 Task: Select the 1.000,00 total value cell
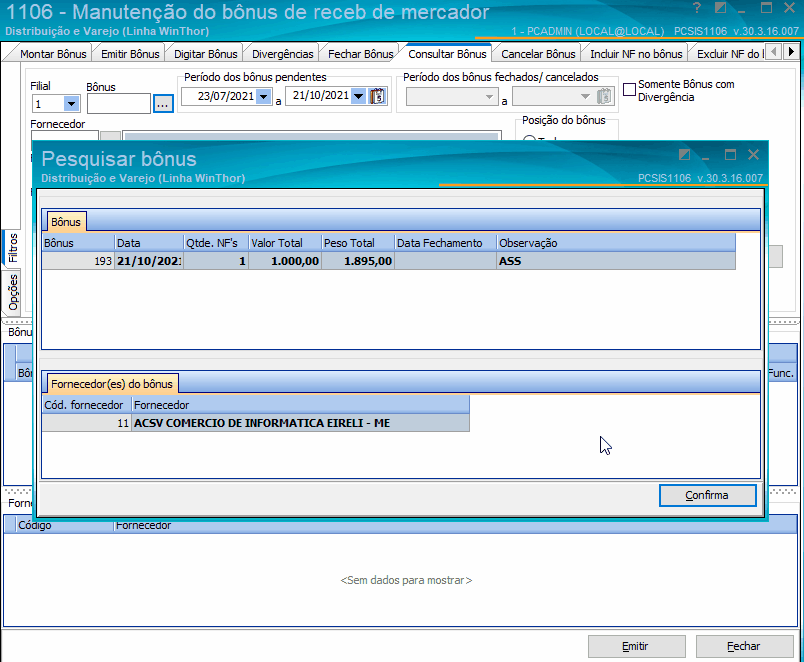285,261
